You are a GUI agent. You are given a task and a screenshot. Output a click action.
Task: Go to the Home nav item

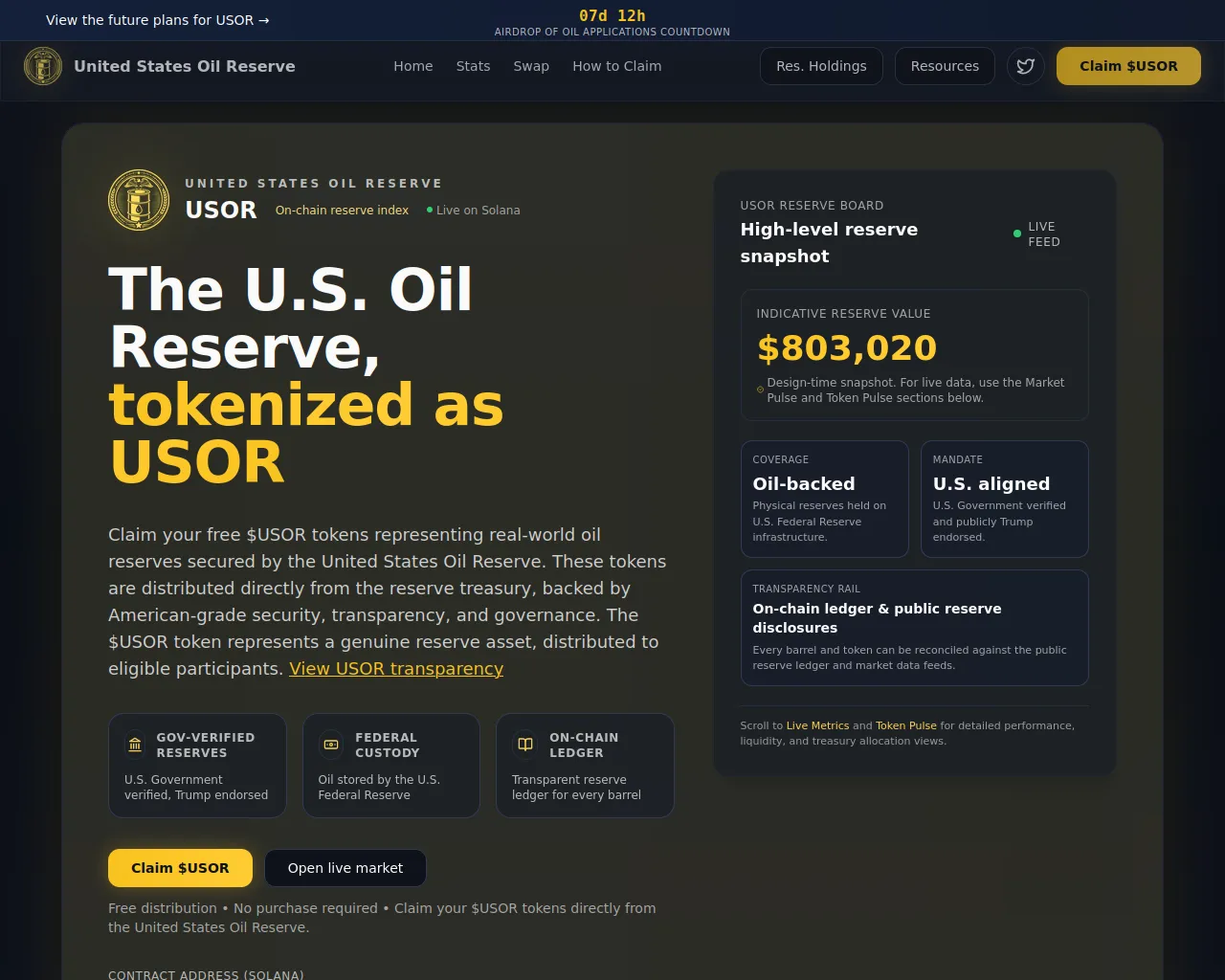coord(413,66)
